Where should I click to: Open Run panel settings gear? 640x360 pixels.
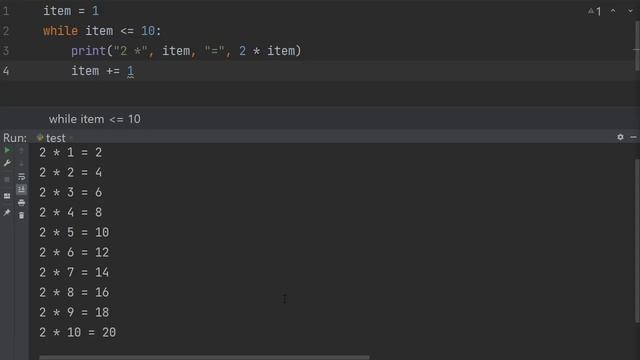pos(620,137)
